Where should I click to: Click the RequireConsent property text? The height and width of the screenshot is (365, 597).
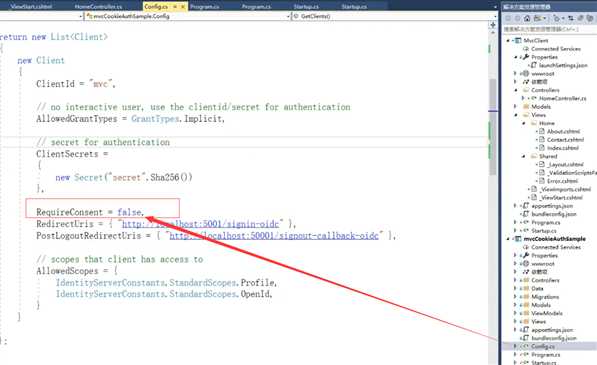pos(69,212)
